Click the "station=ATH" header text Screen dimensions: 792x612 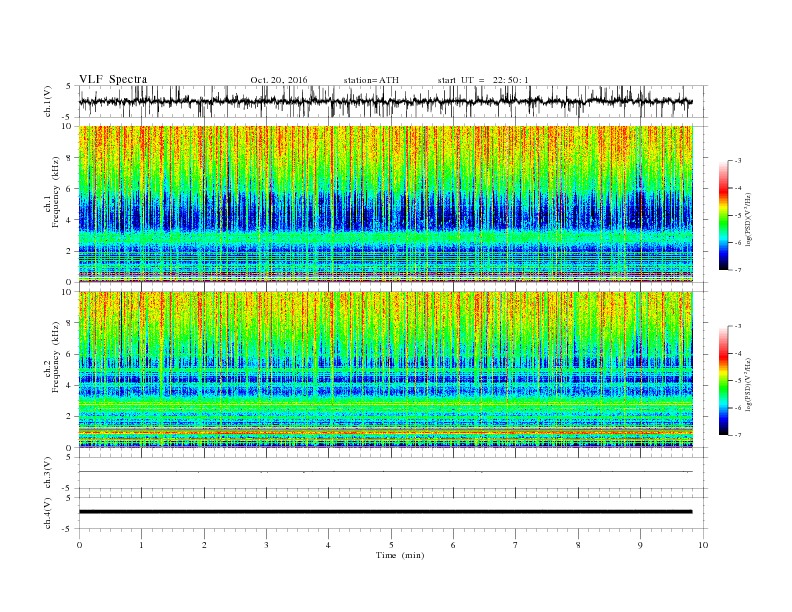371,80
